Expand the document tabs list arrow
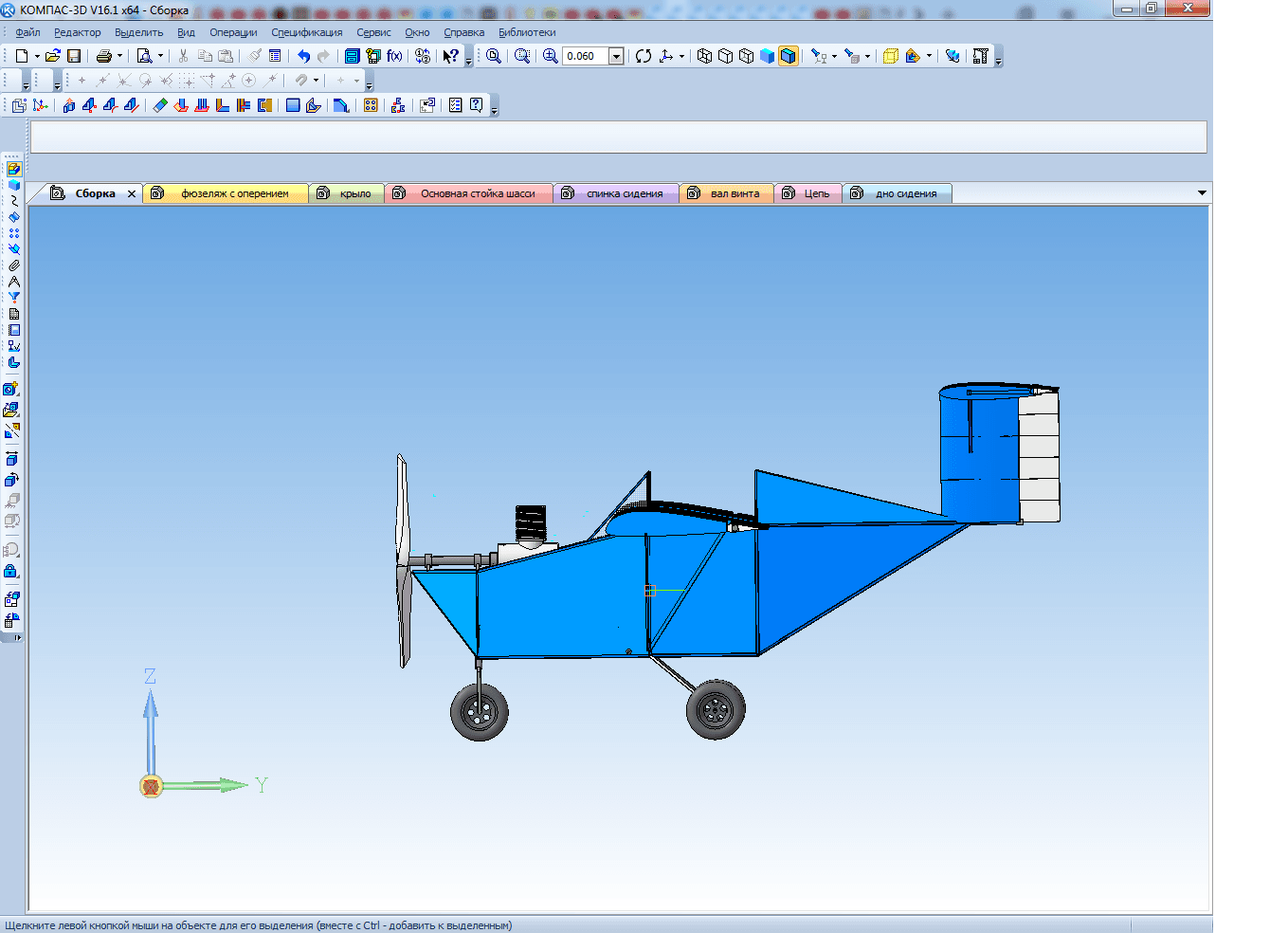This screenshot has width=1288, height=933. [1202, 193]
